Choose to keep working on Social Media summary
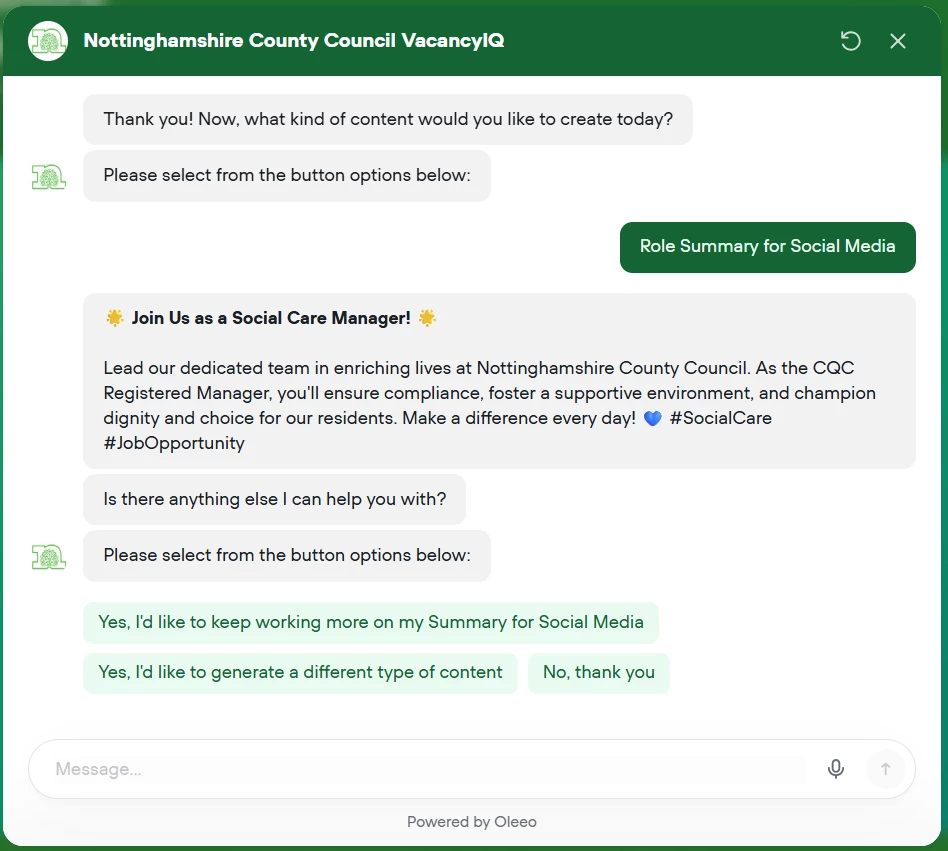Viewport: 948px width, 851px height. (371, 622)
